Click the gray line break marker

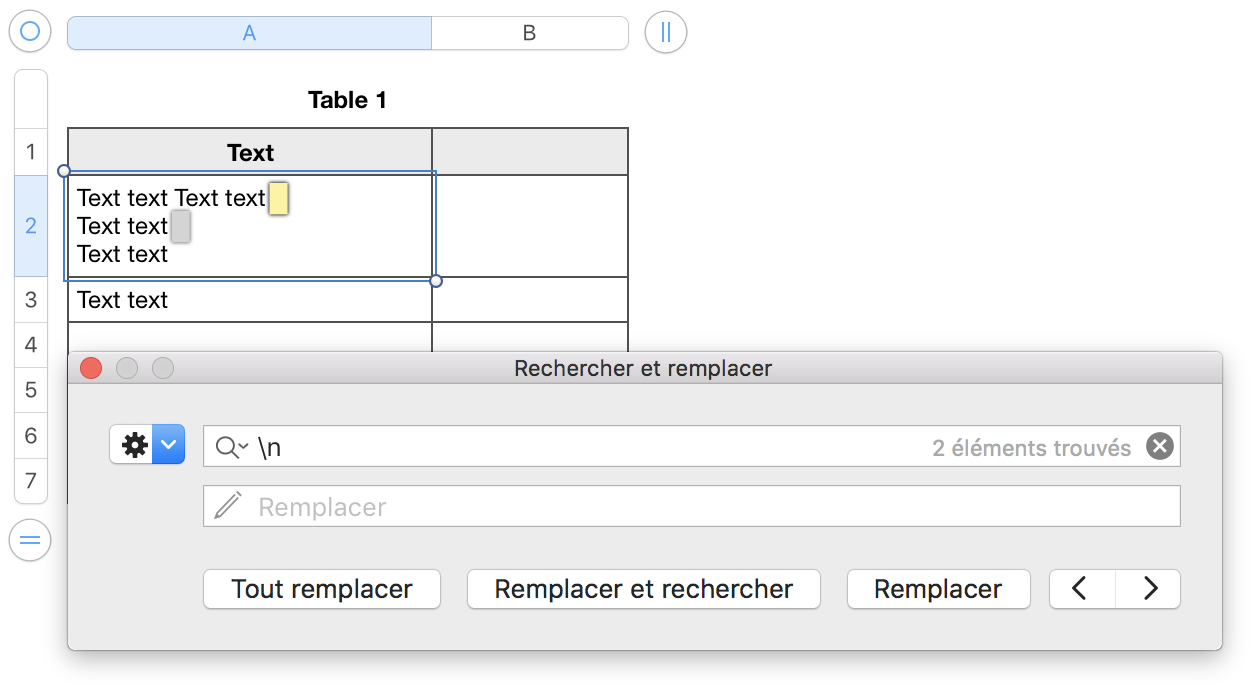tap(181, 226)
